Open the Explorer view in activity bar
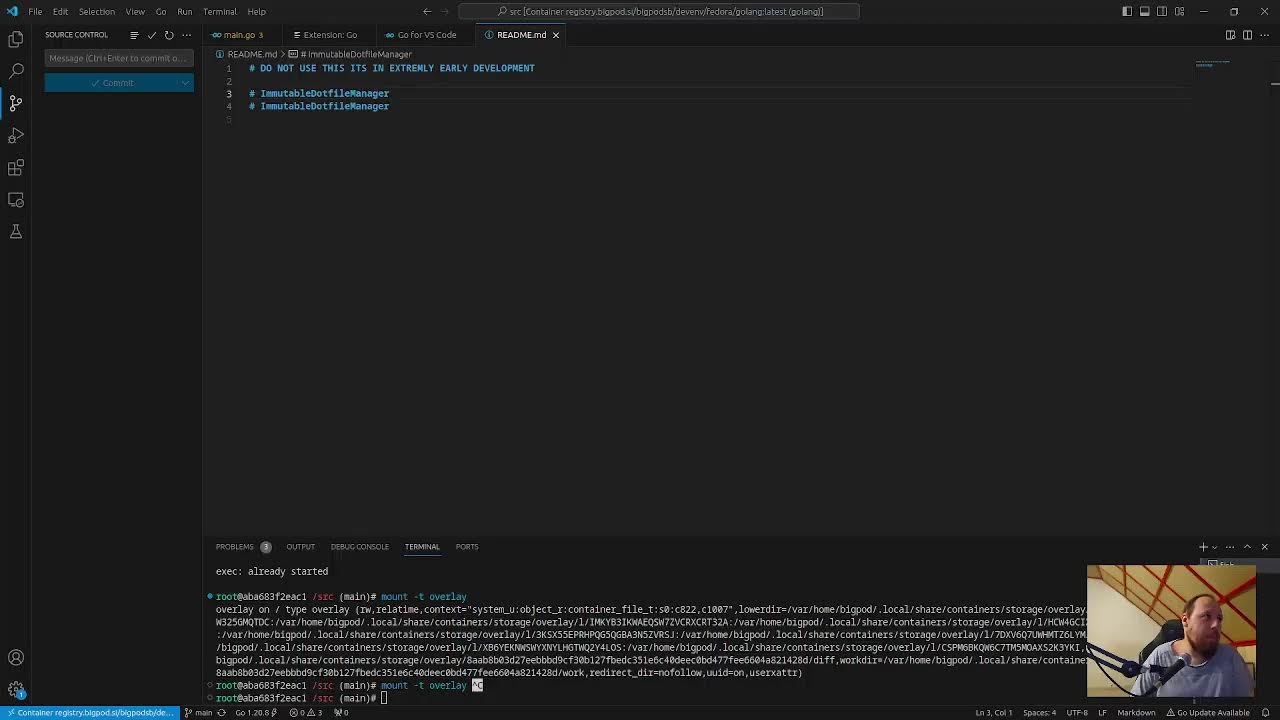Screen dimensions: 1280x720 (x=16, y=39)
